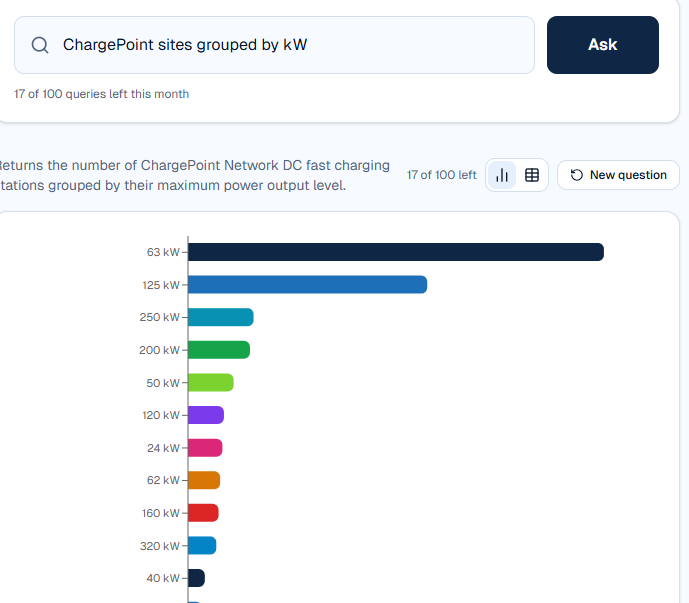Select the 250 kW teal bar
This screenshot has height=603, width=689.
(221, 317)
